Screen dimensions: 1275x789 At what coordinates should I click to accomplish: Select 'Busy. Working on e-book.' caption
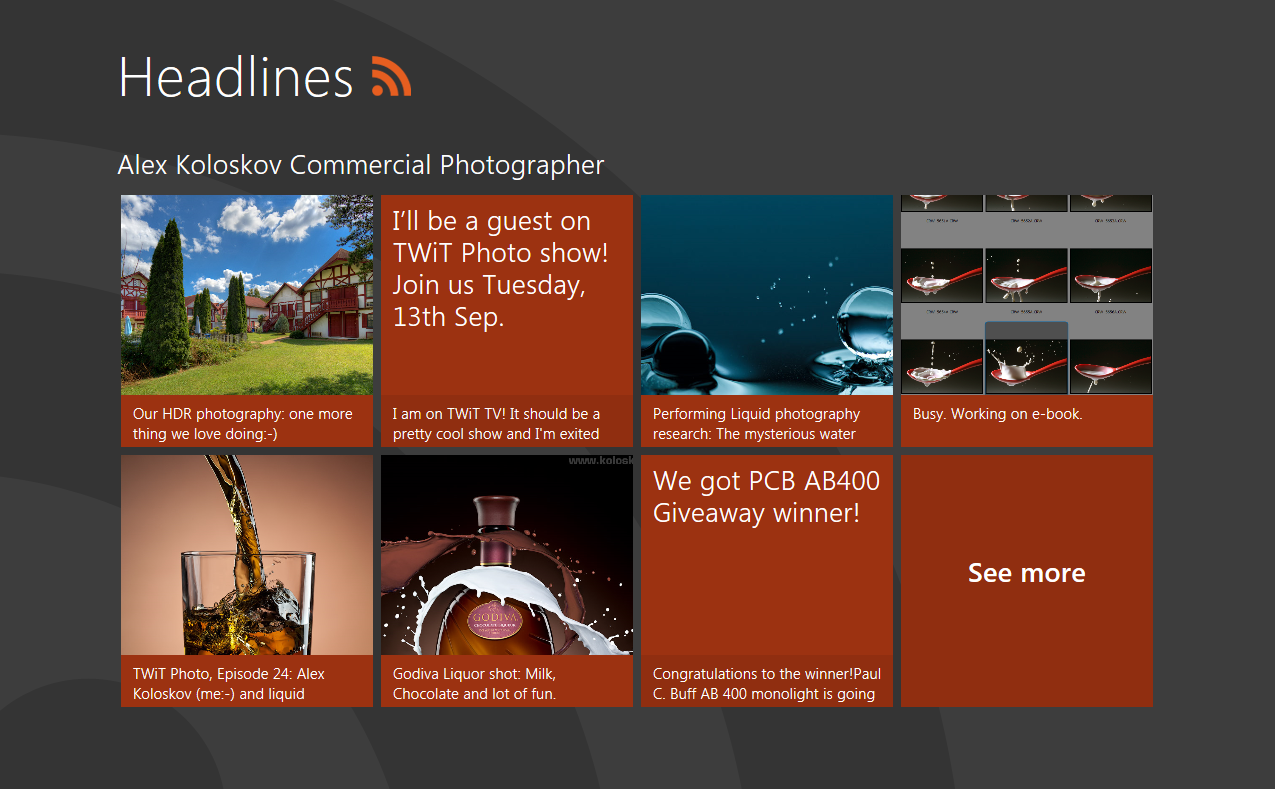(x=1027, y=421)
